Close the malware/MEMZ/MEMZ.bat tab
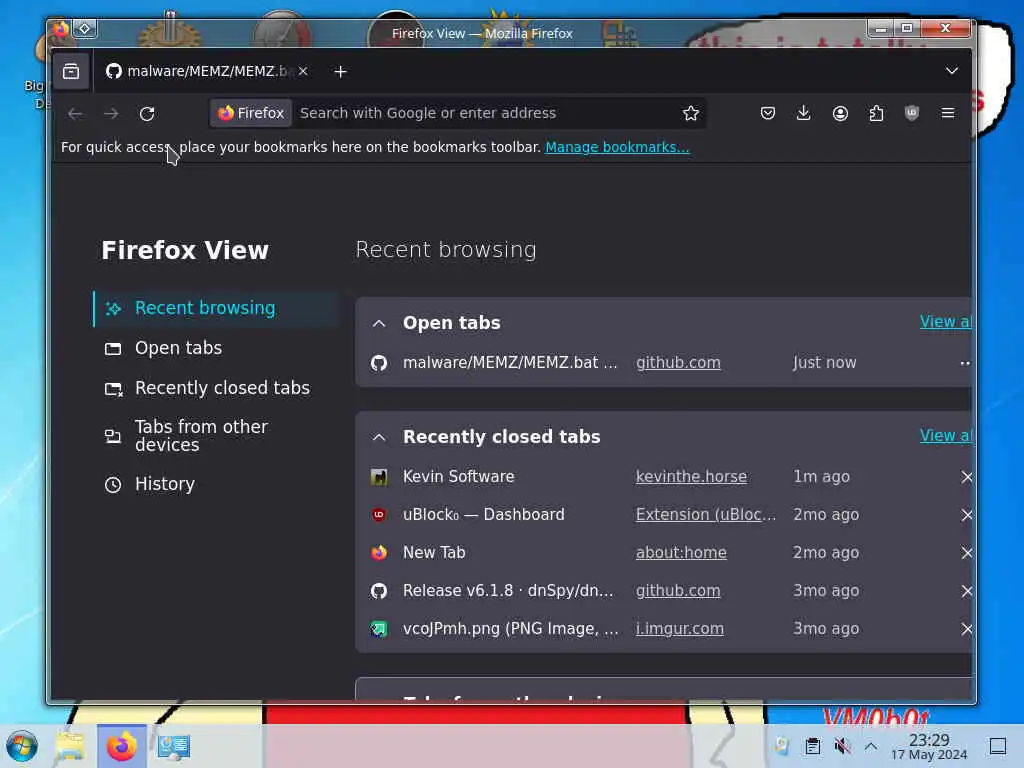This screenshot has width=1024, height=768. point(303,71)
